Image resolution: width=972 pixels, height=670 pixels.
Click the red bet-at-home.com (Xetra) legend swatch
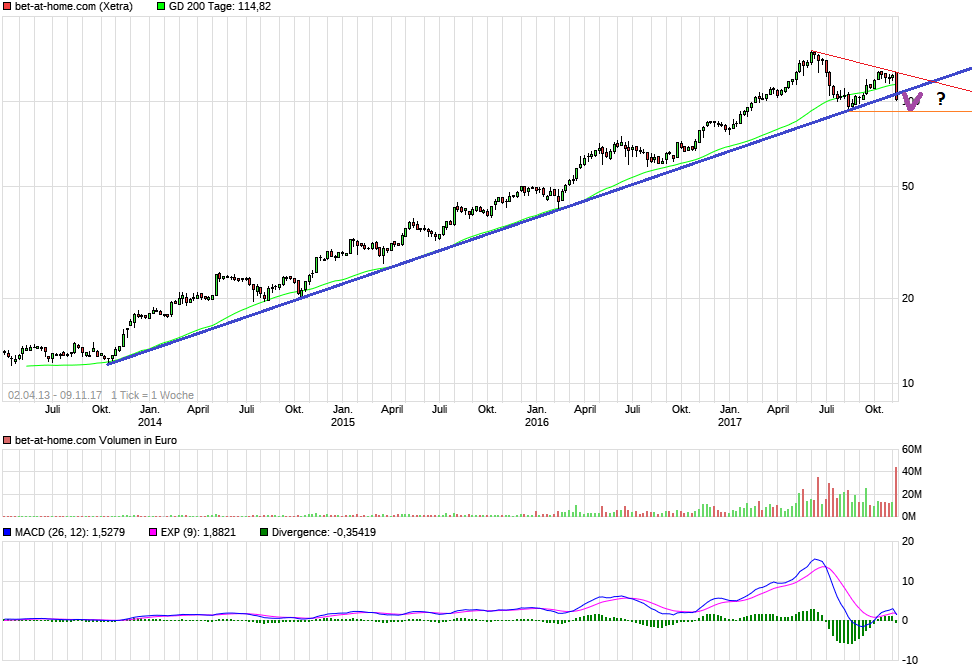point(7,6)
